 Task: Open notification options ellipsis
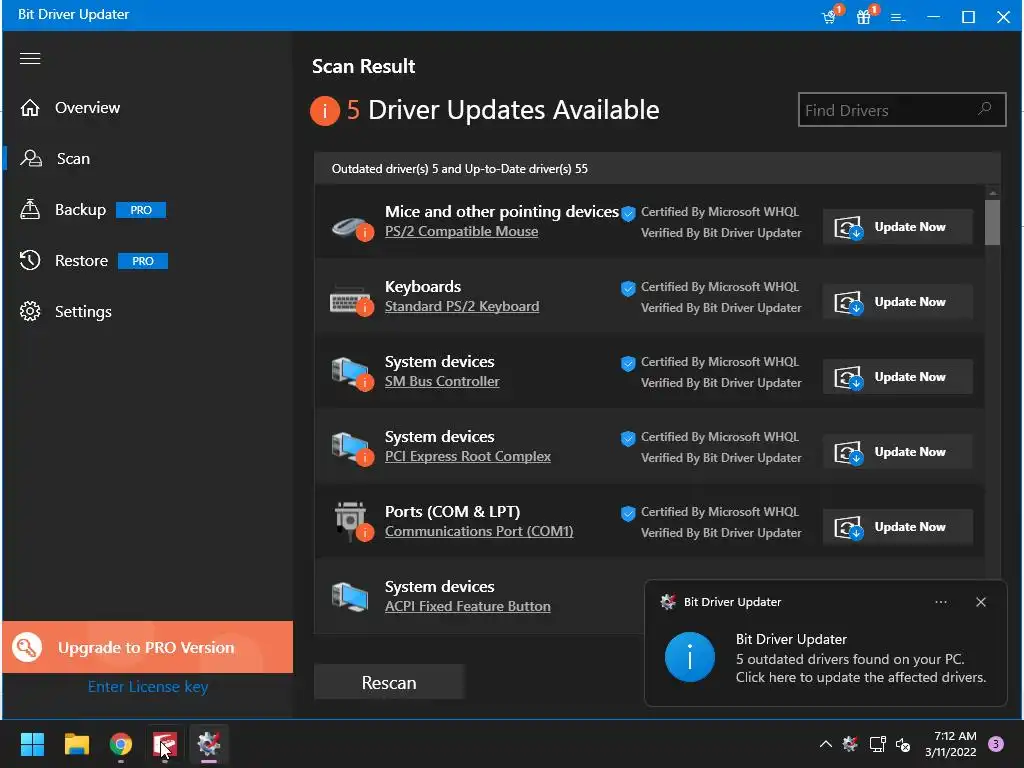pyautogui.click(x=941, y=602)
